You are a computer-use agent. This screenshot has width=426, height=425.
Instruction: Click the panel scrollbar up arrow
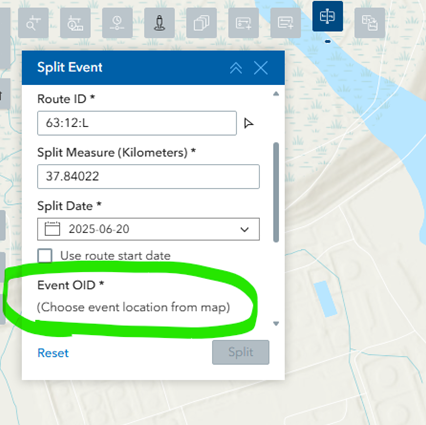[x=276, y=94]
